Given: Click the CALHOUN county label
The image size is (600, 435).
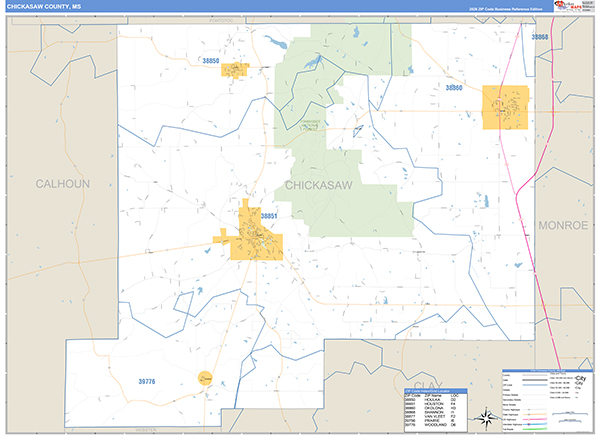Looking at the screenshot, I should tap(63, 184).
